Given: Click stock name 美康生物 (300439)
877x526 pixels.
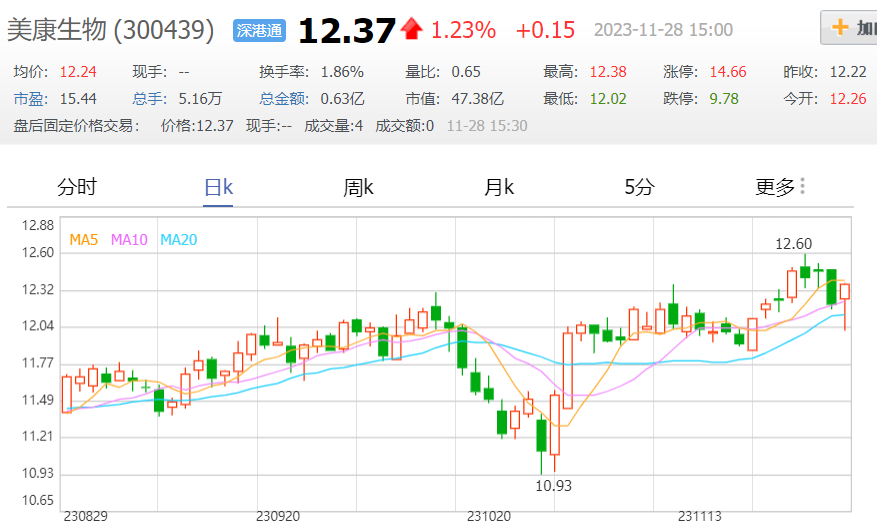Looking at the screenshot, I should tap(110, 30).
